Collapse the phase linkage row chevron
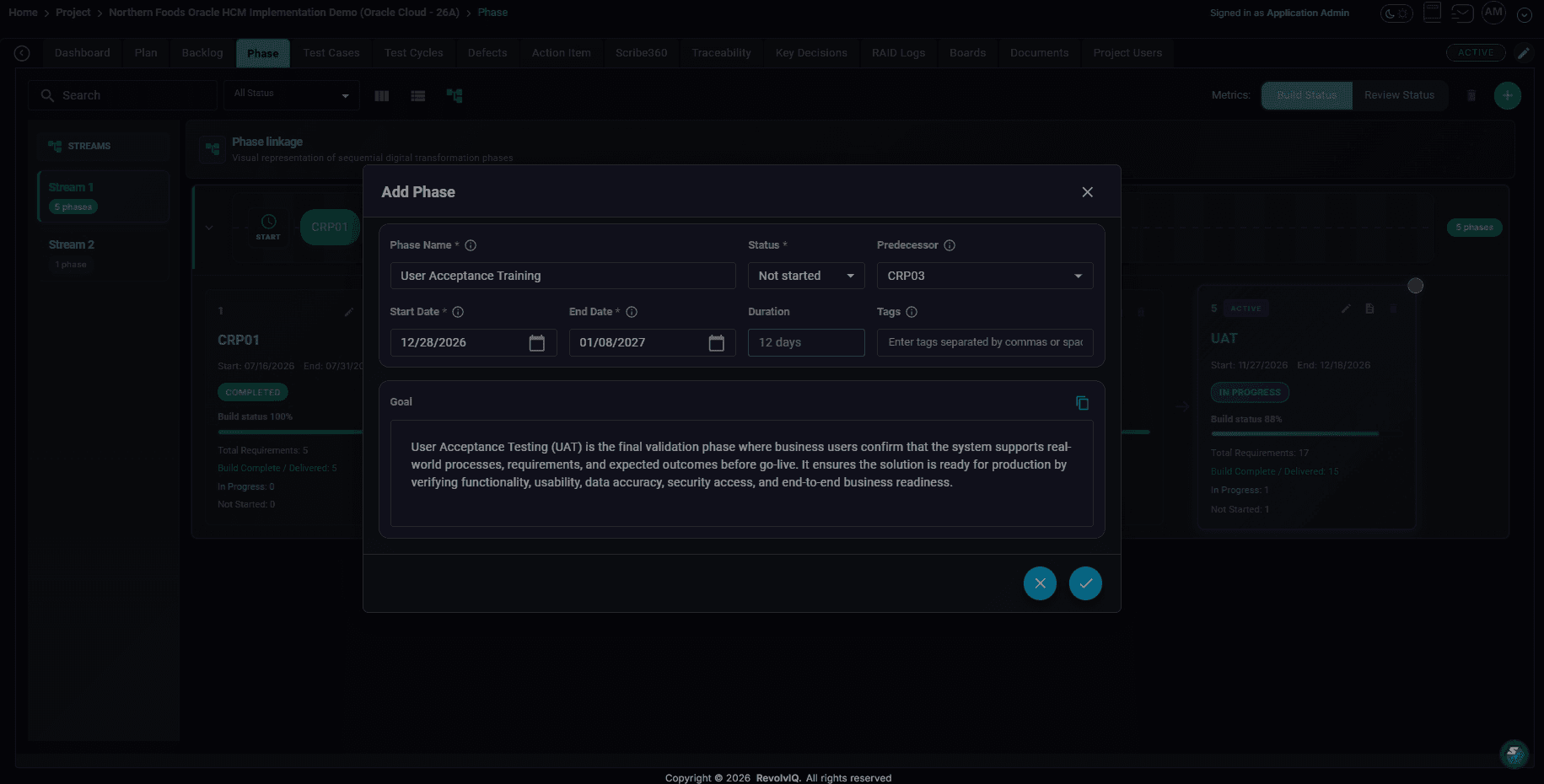This screenshot has height=784, width=1544. click(209, 228)
